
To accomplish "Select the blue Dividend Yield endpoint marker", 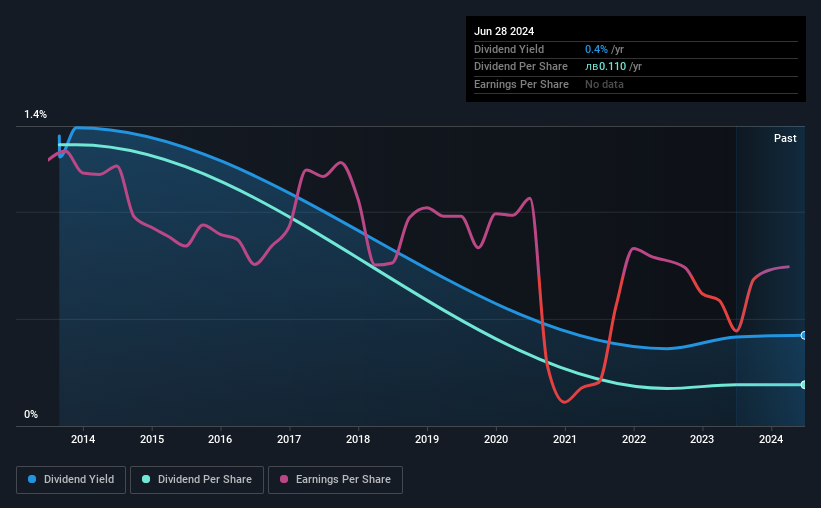I will [803, 335].
